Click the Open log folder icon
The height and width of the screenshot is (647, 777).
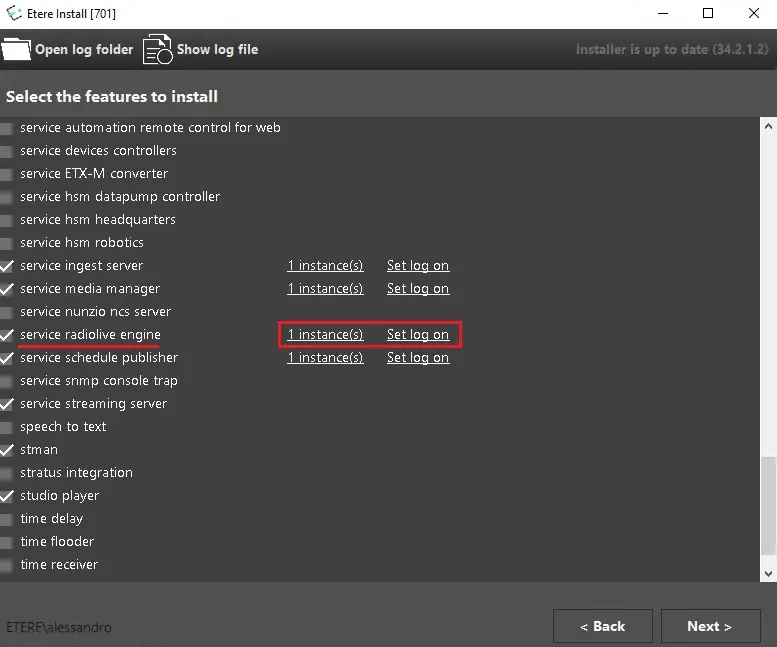[x=16, y=49]
